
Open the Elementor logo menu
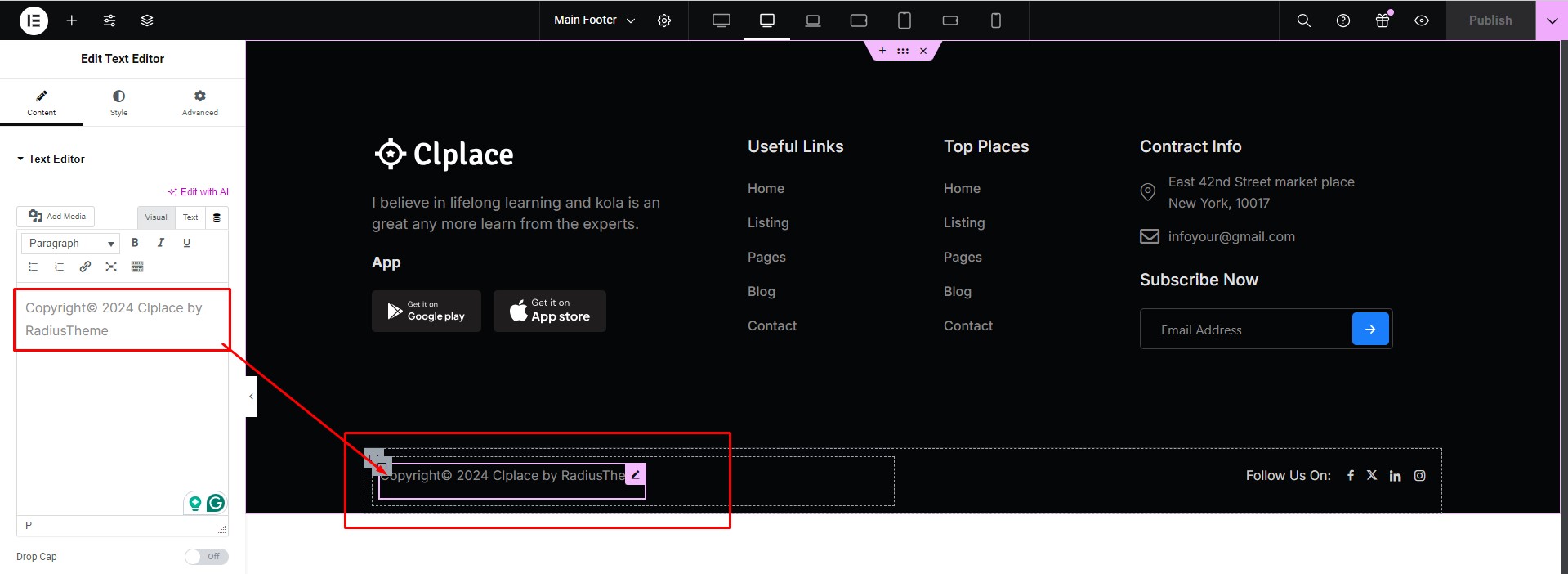[x=34, y=20]
